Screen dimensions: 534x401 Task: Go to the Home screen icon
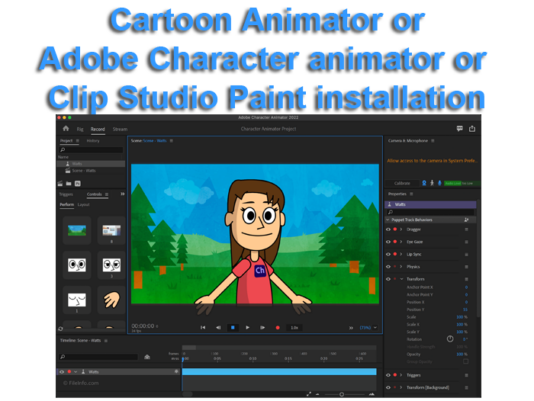66,128
